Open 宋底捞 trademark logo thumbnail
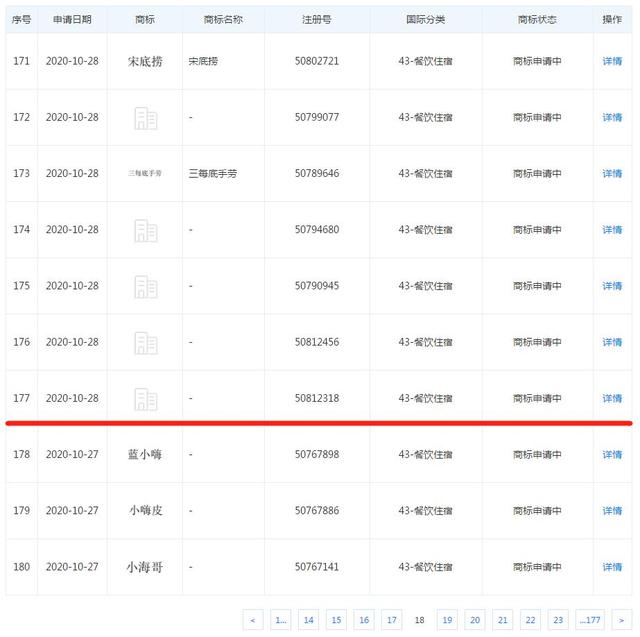Image resolution: width=640 pixels, height=637 pixels. [x=145, y=61]
